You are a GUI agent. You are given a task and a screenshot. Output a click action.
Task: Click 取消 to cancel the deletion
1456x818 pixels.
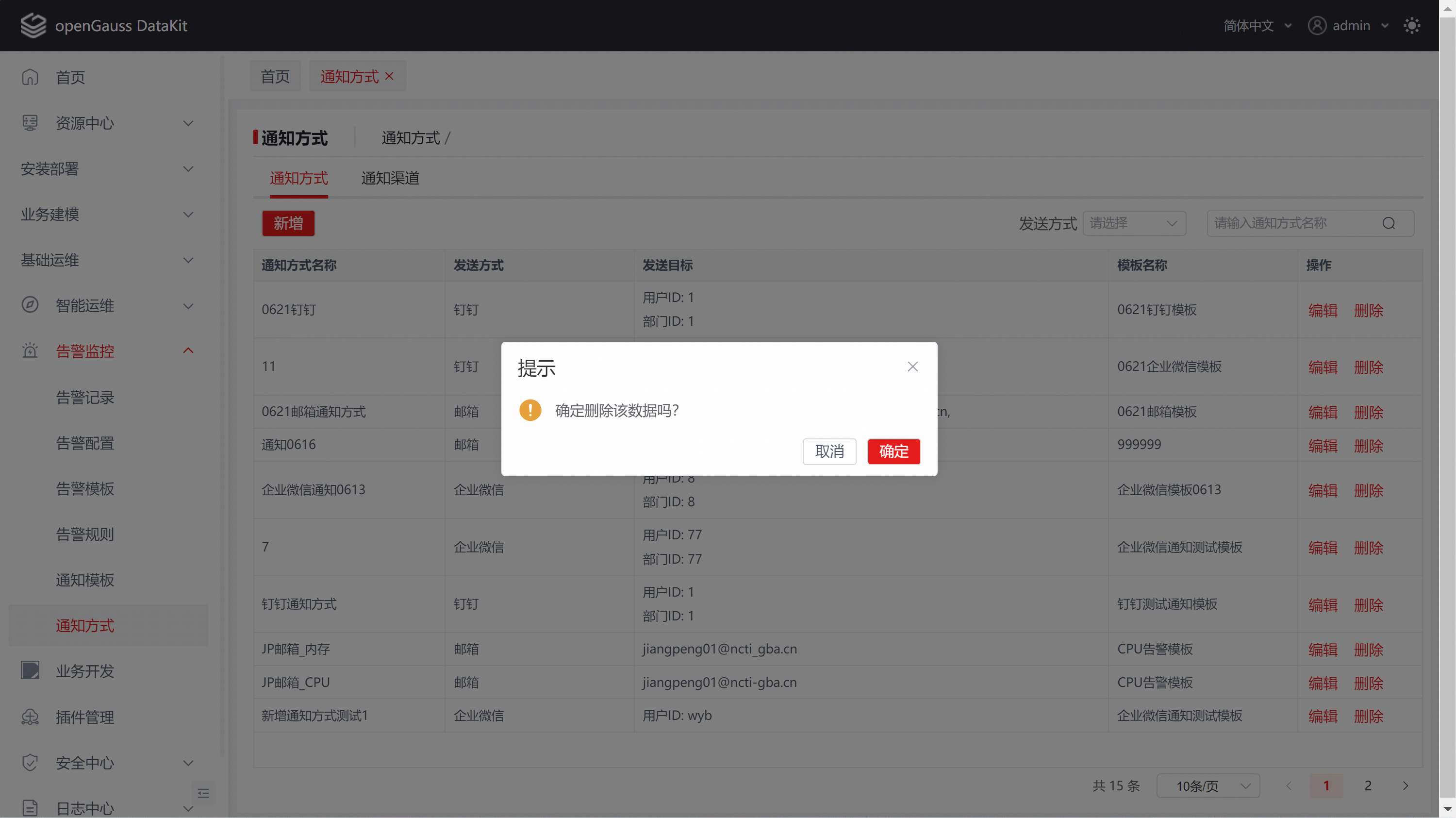[829, 451]
